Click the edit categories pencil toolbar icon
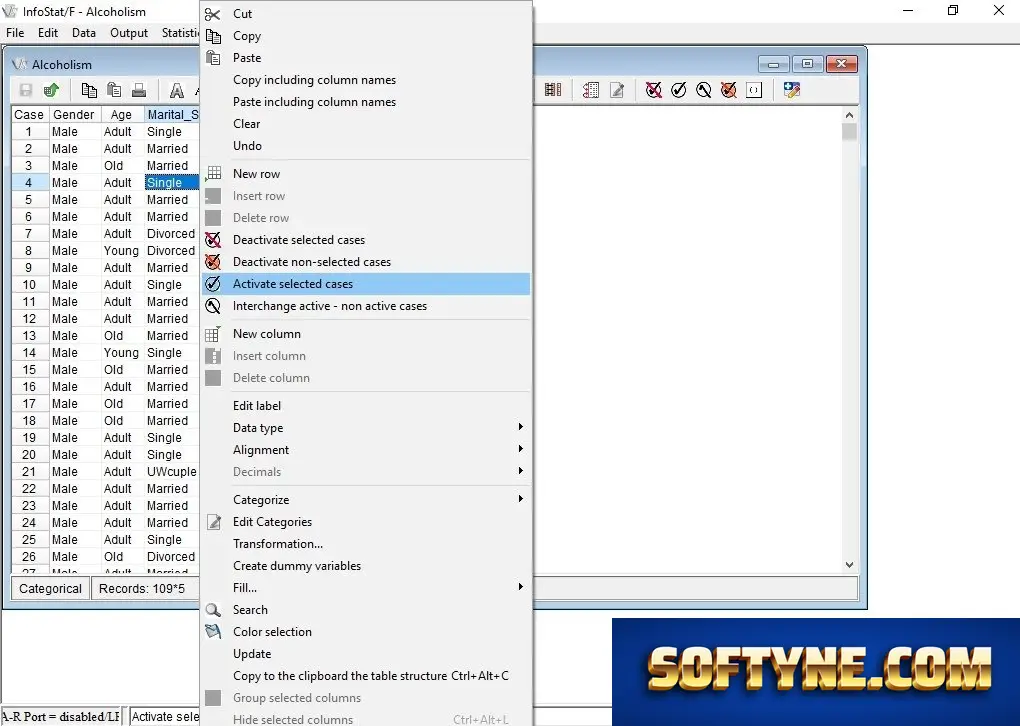The height and width of the screenshot is (726, 1020). click(x=617, y=90)
